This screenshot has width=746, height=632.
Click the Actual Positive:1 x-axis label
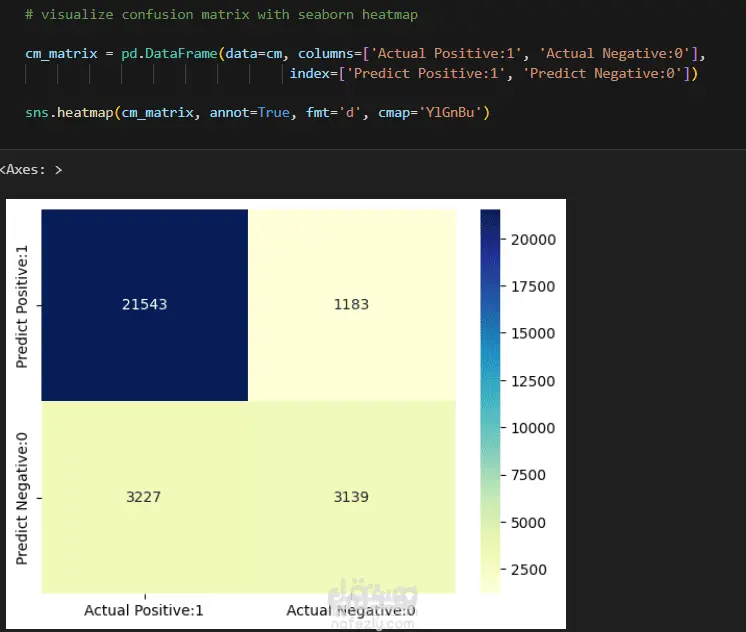tap(144, 611)
